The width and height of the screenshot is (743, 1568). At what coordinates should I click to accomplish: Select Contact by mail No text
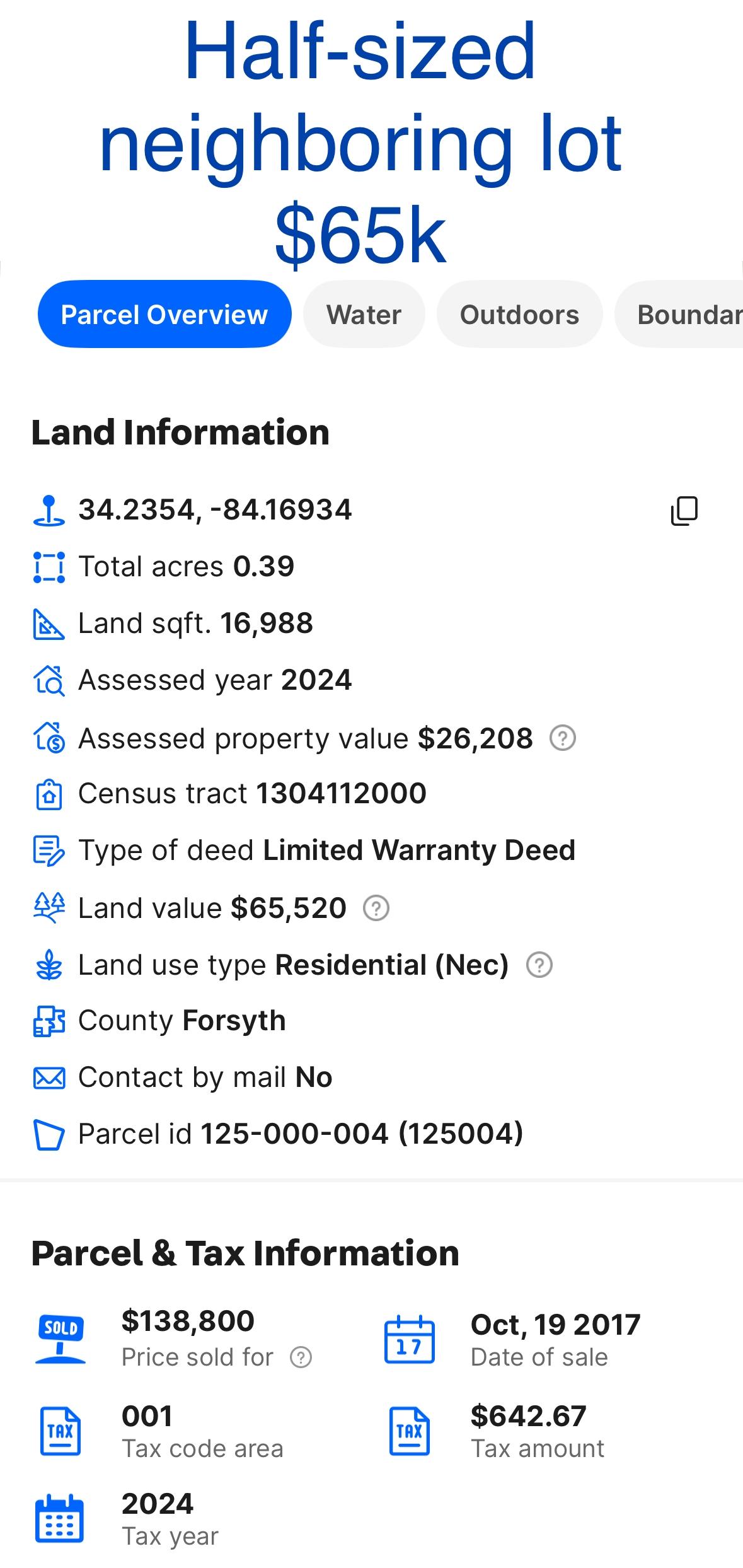click(x=205, y=1077)
